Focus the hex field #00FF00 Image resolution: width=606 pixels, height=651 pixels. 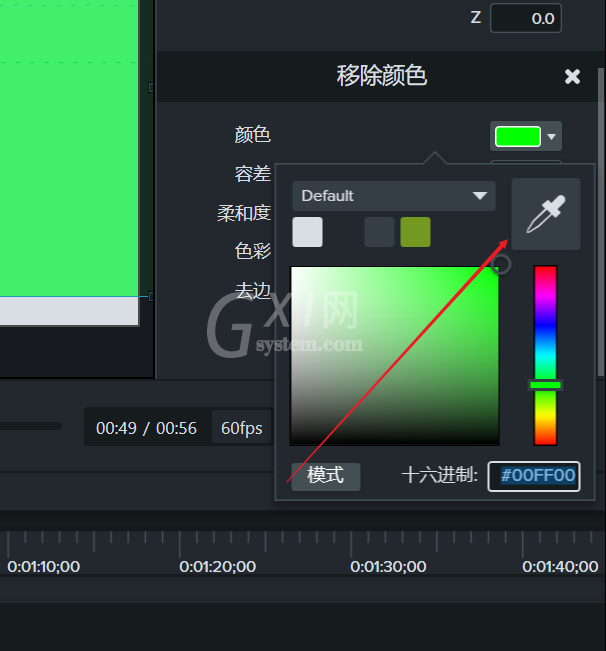[534, 476]
